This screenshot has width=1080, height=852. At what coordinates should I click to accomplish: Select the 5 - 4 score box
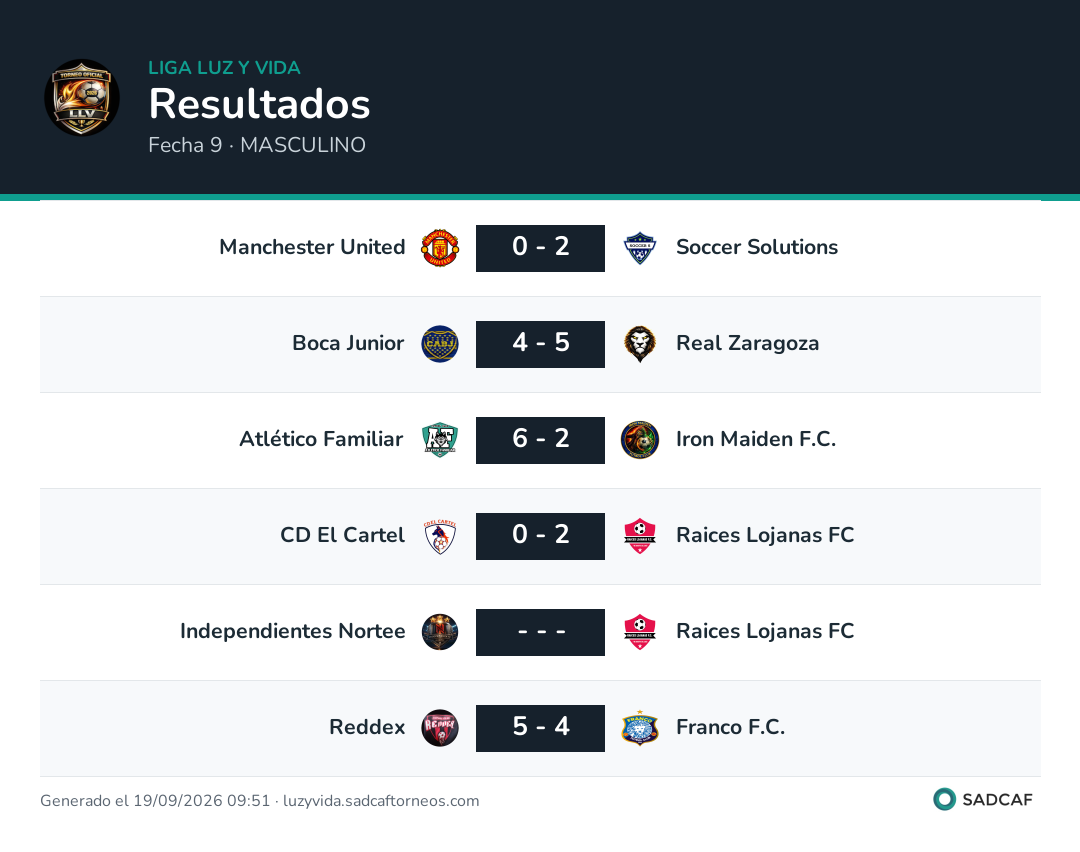(x=541, y=728)
